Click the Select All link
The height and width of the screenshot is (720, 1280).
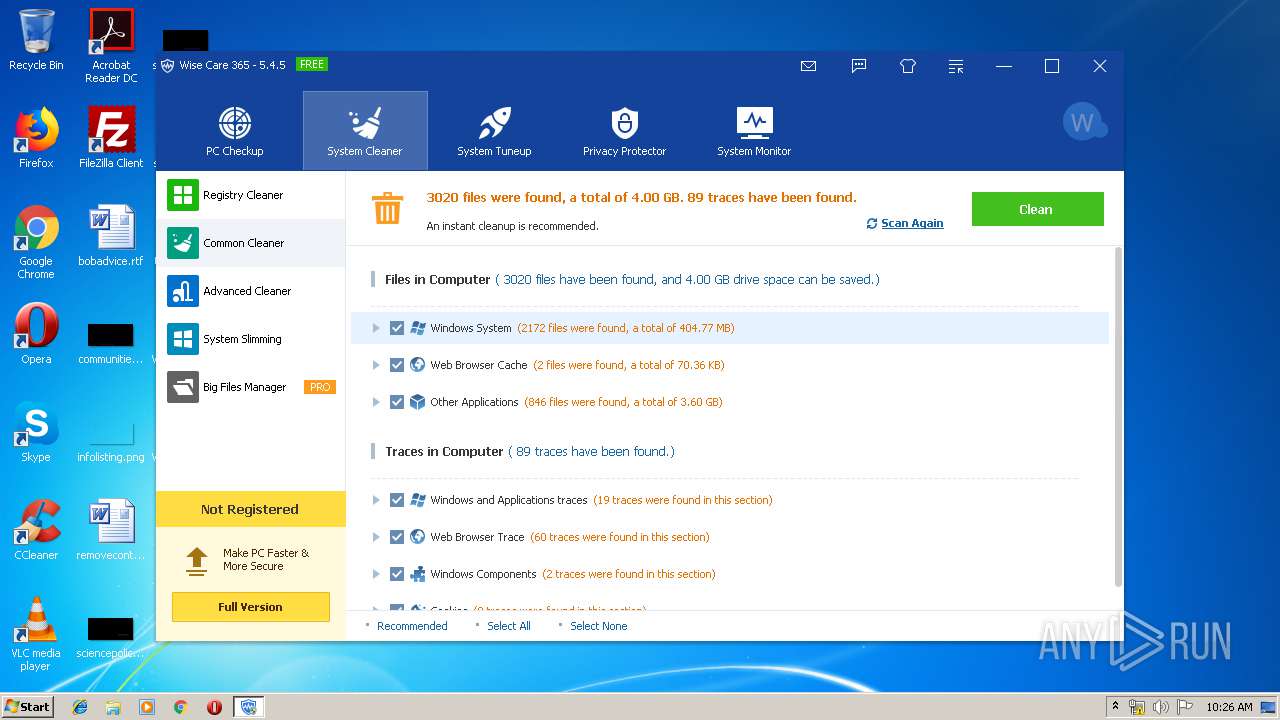[508, 626]
